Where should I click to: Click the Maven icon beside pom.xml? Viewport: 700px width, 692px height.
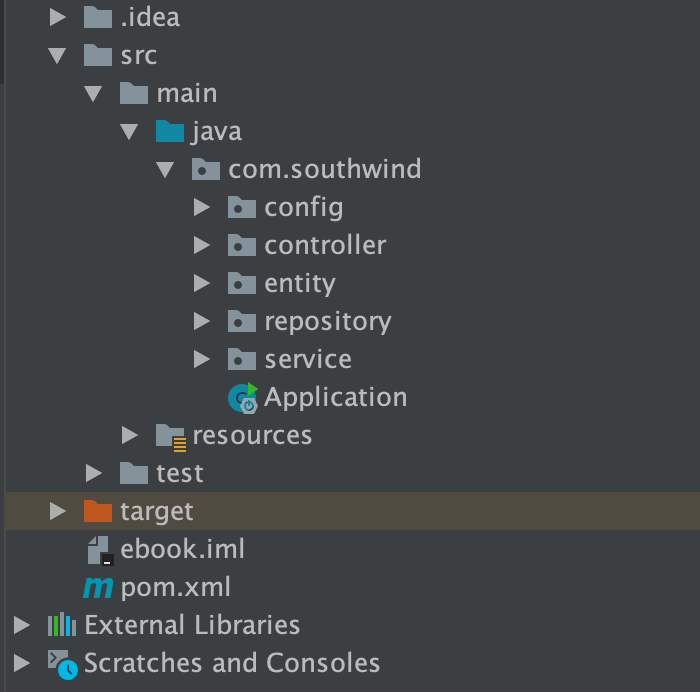pyautogui.click(x=98, y=587)
